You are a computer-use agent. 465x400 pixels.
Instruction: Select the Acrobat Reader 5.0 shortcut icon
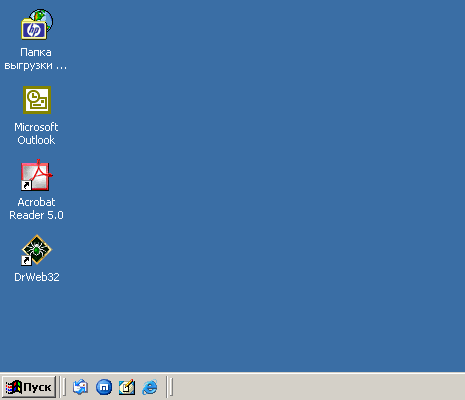(x=37, y=175)
